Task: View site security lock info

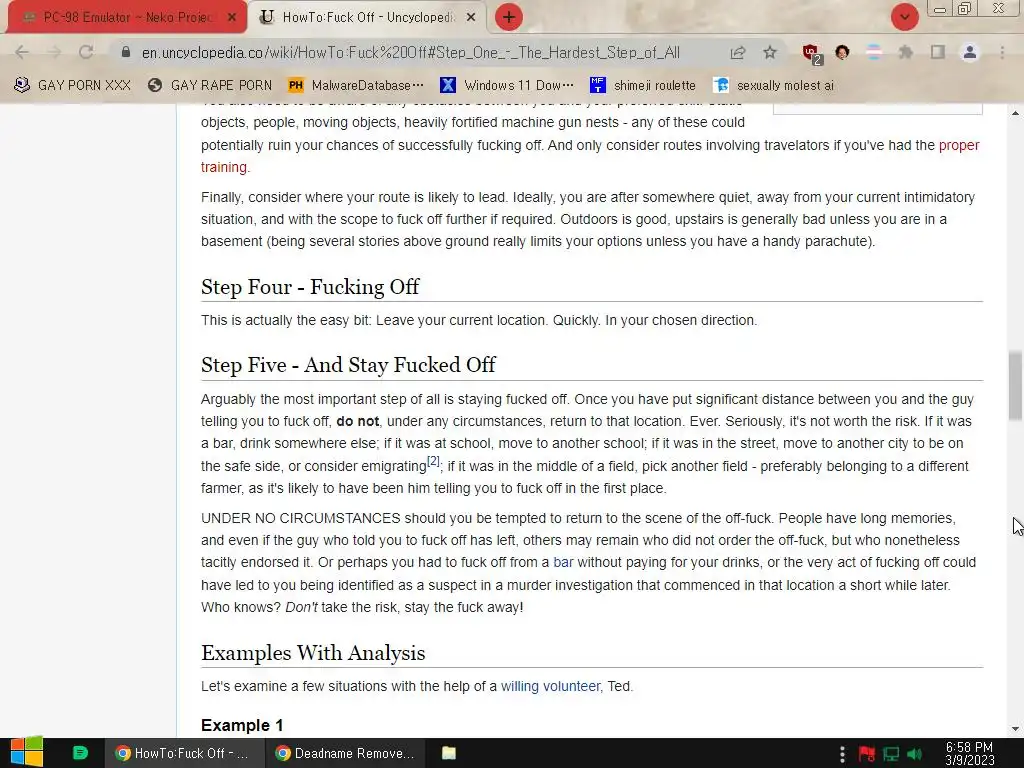Action: [126, 52]
